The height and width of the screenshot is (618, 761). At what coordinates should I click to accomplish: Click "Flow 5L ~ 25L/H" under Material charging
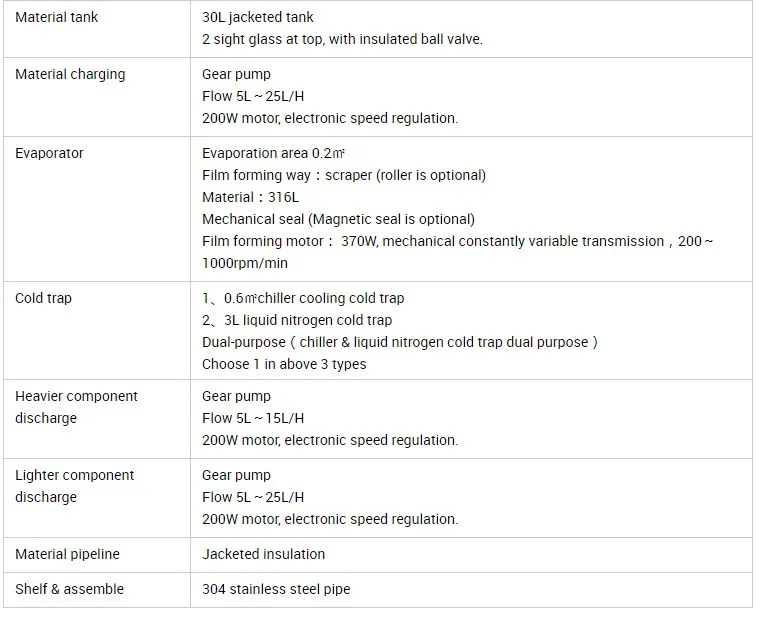(253, 96)
